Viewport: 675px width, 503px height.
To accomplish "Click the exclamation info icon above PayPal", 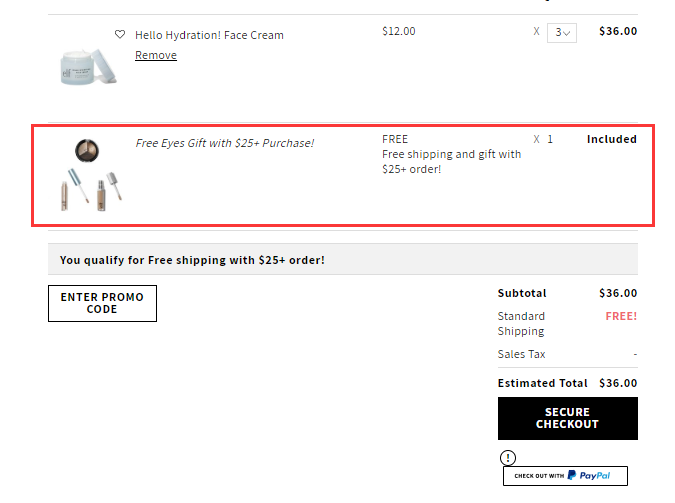I will pyautogui.click(x=508, y=457).
